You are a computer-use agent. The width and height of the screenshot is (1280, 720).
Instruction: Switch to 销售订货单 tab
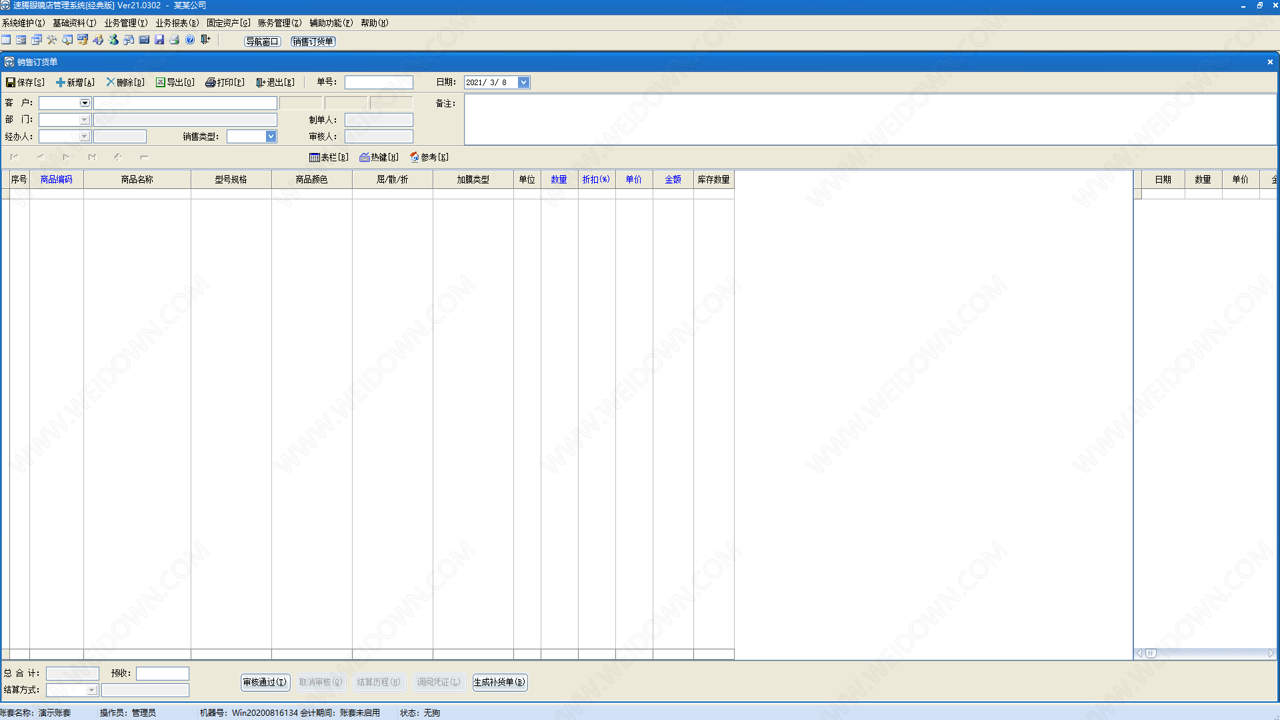click(313, 41)
